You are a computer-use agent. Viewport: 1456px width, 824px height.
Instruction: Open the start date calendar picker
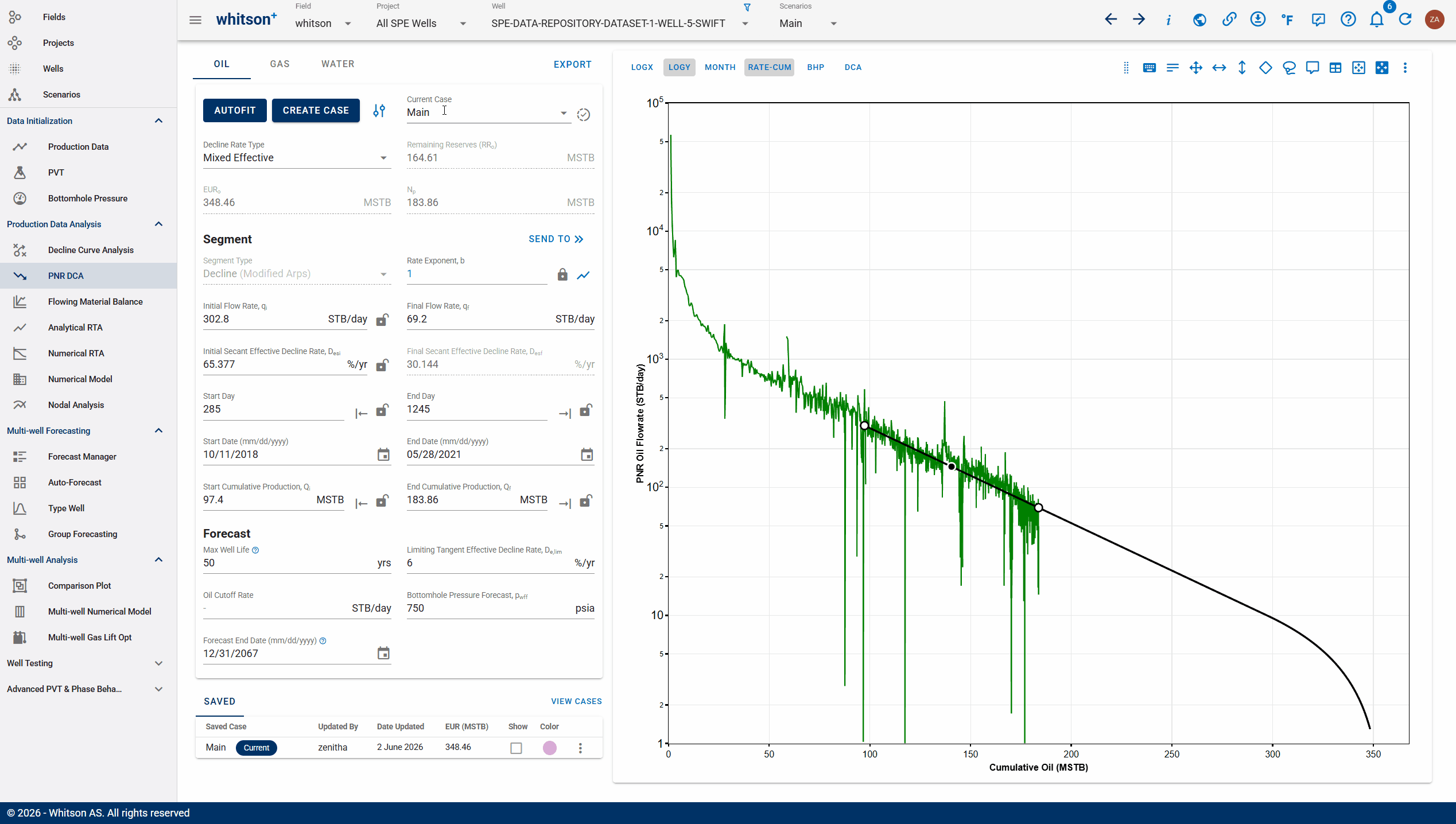[x=383, y=454]
